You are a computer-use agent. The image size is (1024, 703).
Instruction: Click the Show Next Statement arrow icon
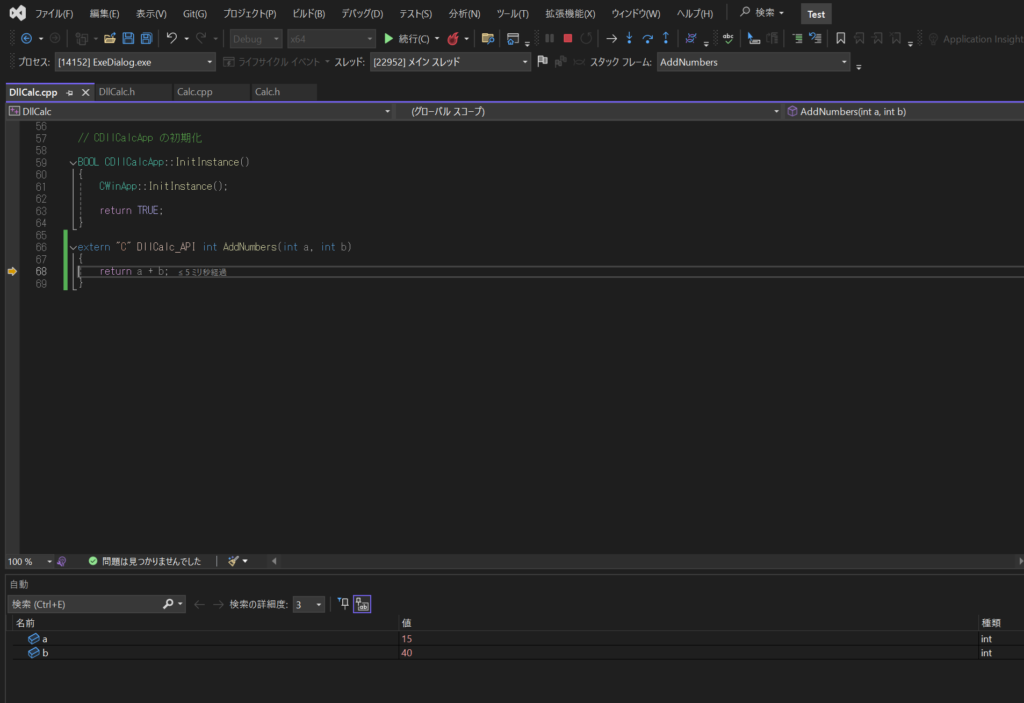tap(611, 38)
